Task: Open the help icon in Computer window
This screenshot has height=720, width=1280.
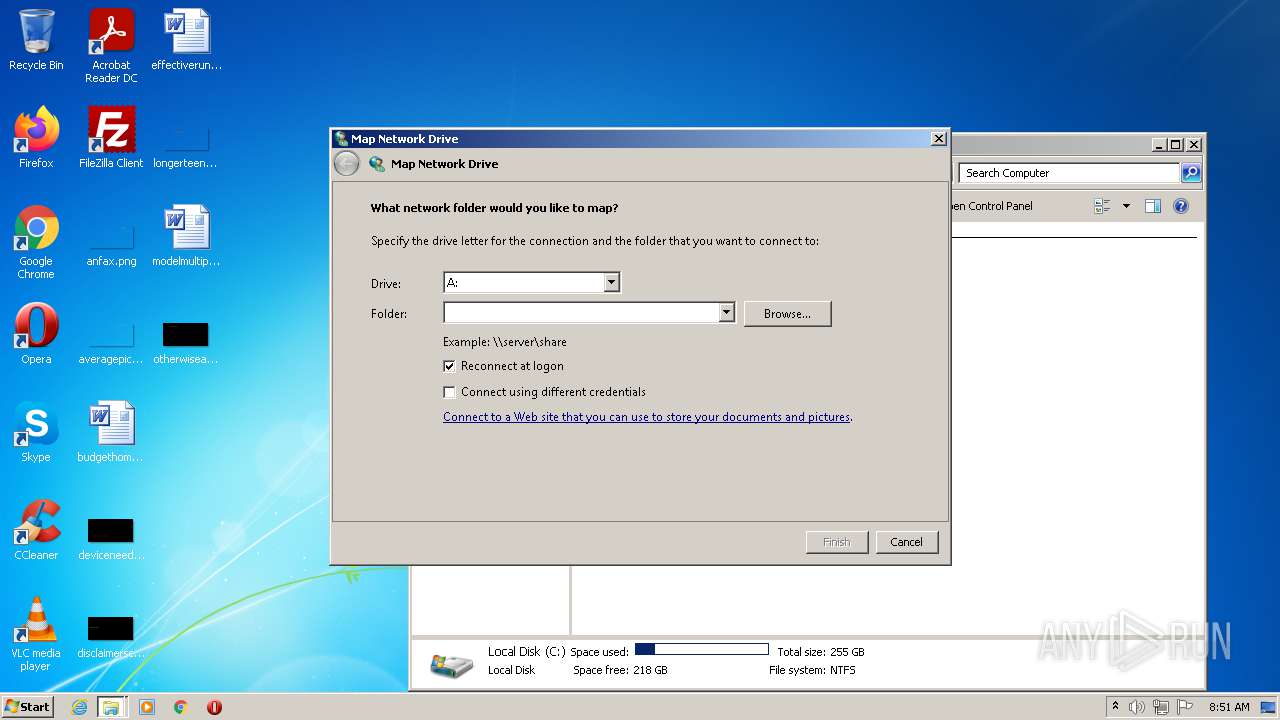Action: pyautogui.click(x=1181, y=206)
